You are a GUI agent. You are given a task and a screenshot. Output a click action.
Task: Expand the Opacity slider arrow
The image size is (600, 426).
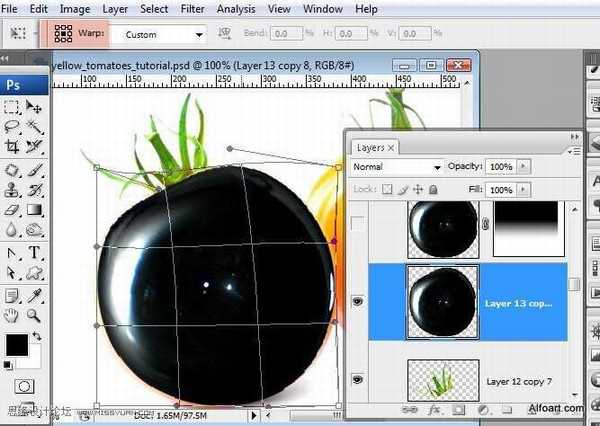[x=523, y=167]
